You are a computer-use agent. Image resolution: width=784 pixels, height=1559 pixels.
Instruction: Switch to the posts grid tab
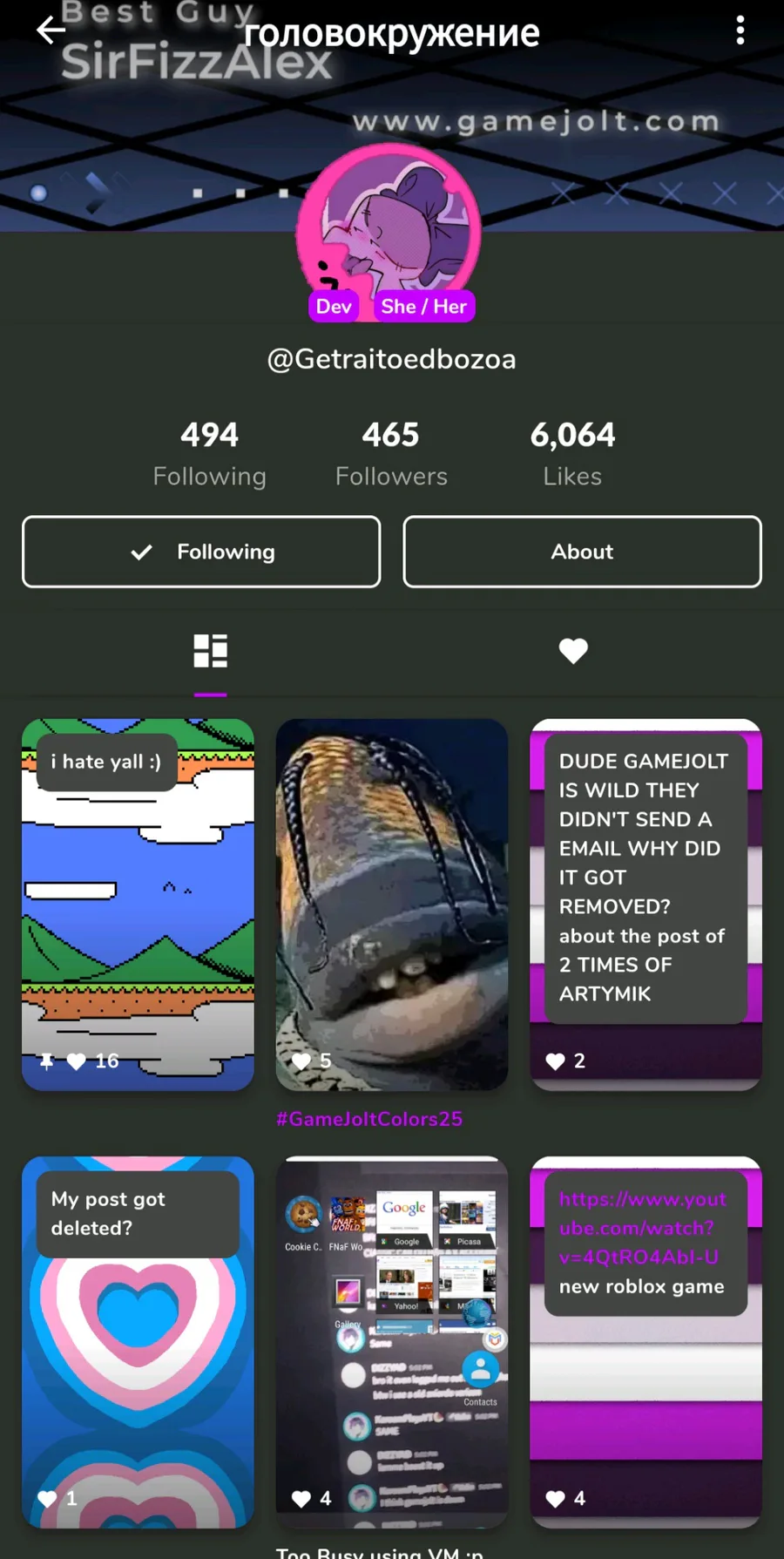[211, 651]
